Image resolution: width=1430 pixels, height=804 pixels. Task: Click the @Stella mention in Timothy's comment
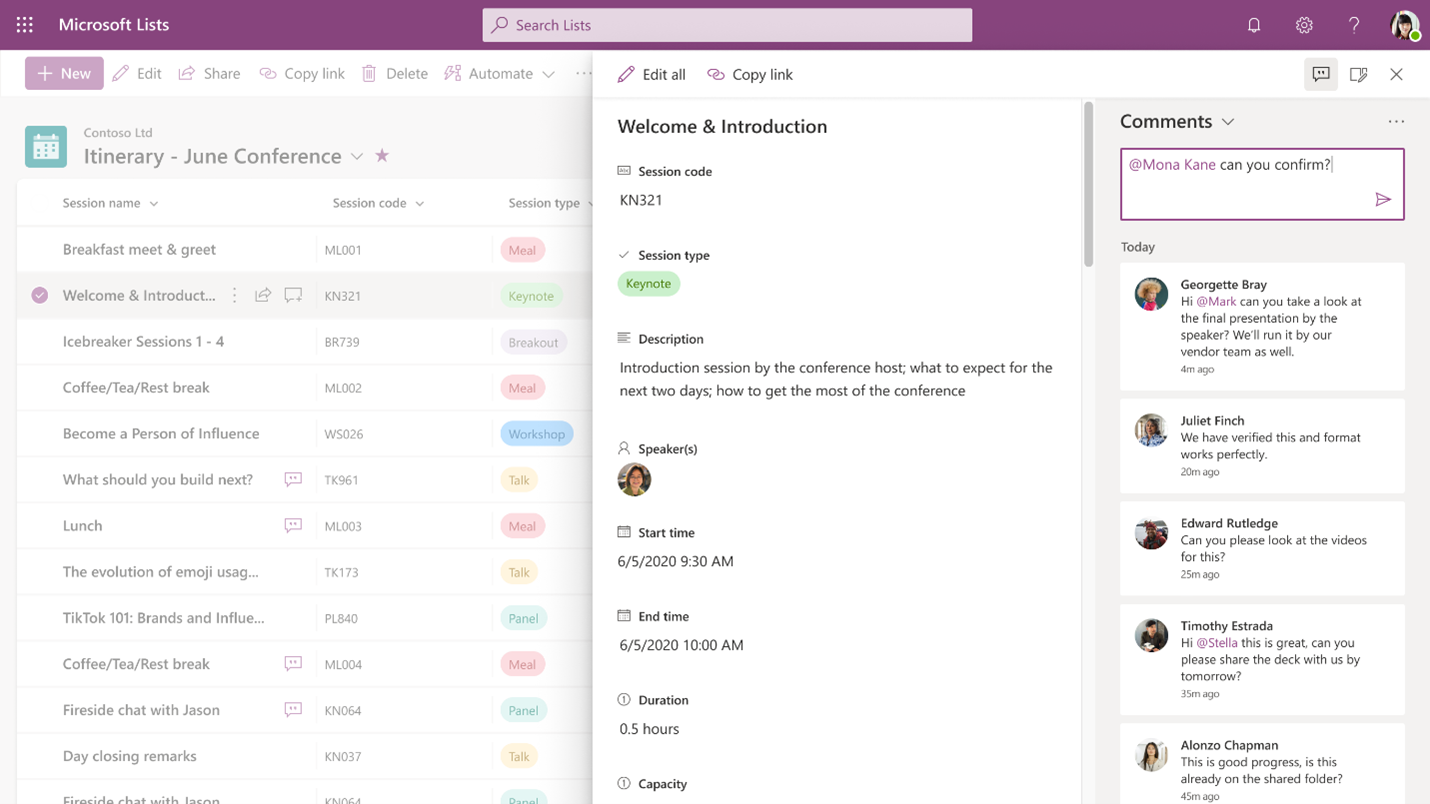click(x=1217, y=643)
